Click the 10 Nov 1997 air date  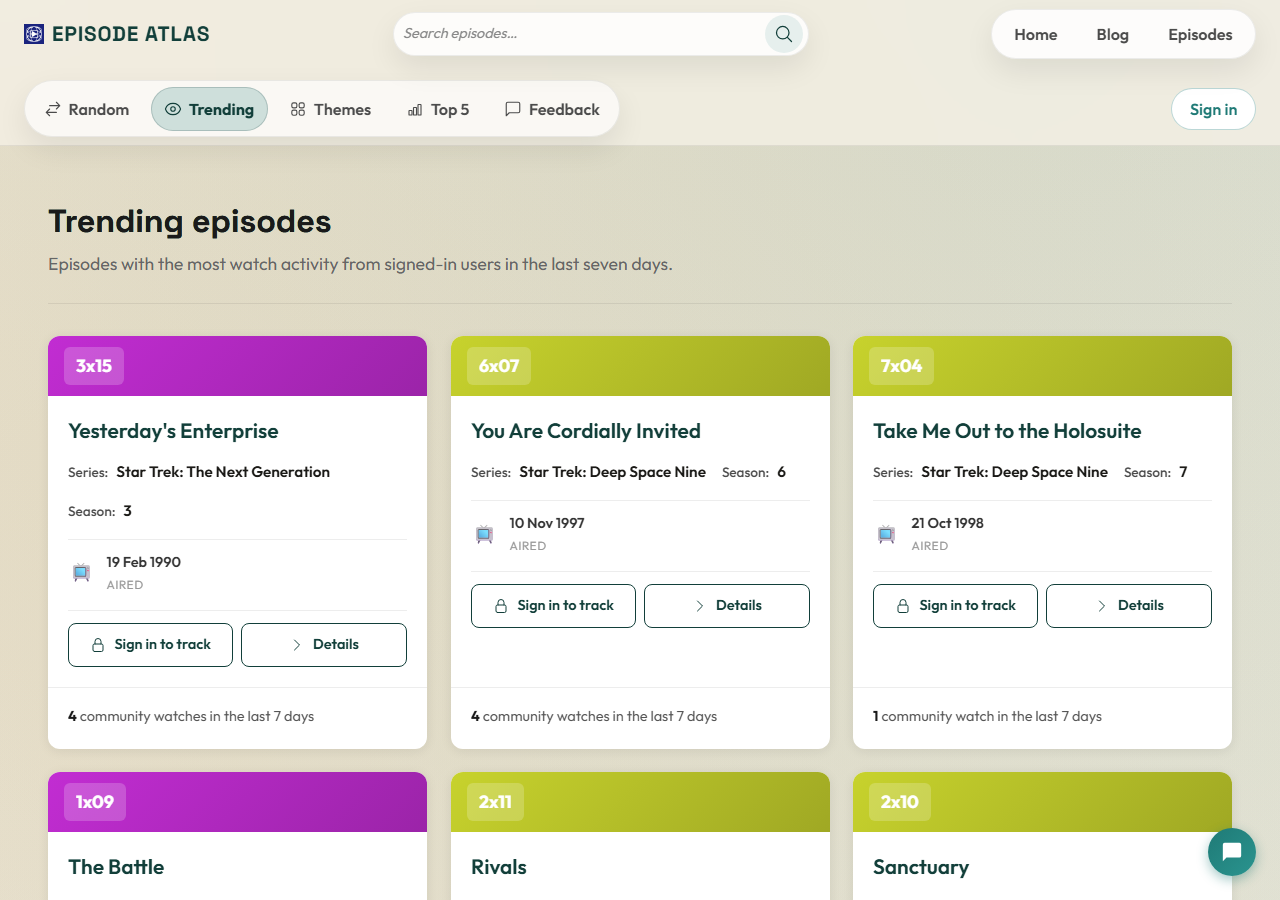(547, 523)
